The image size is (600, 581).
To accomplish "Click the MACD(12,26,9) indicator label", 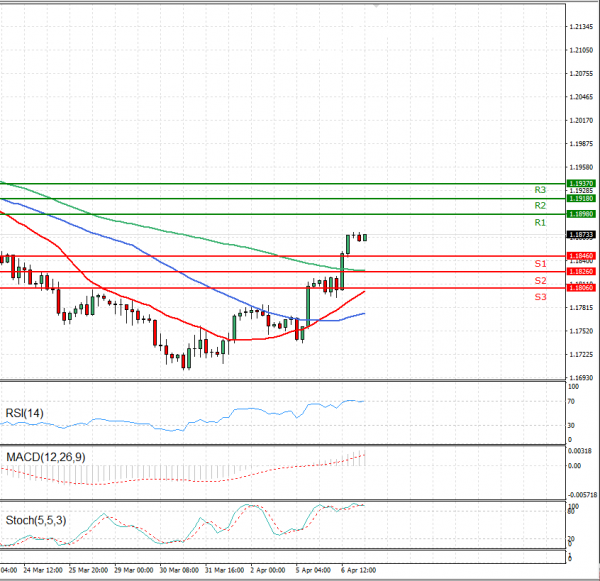I will pyautogui.click(x=46, y=457).
